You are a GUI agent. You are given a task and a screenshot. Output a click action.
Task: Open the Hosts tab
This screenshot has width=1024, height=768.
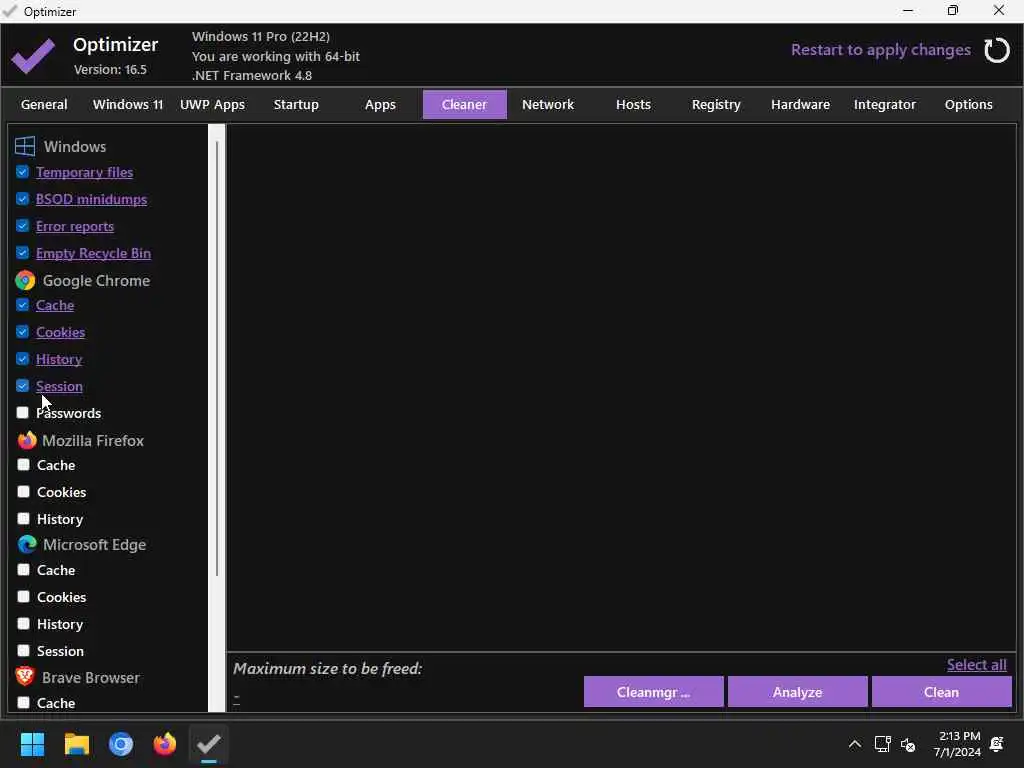[x=633, y=104]
